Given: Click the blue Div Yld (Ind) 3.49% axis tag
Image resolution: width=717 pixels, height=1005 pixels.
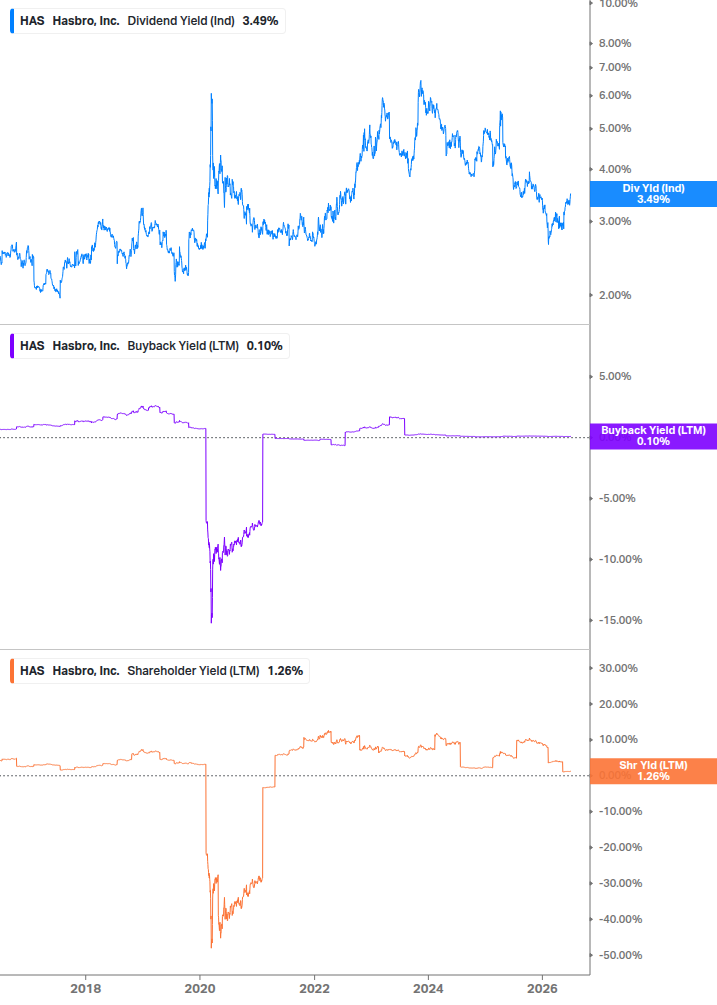Looking at the screenshot, I should pos(653,194).
